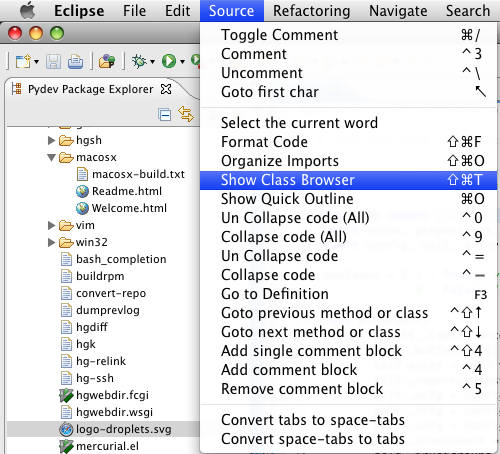The width and height of the screenshot is (500, 454).
Task: Close the Pydev Package Explorer view
Action: [x=166, y=89]
